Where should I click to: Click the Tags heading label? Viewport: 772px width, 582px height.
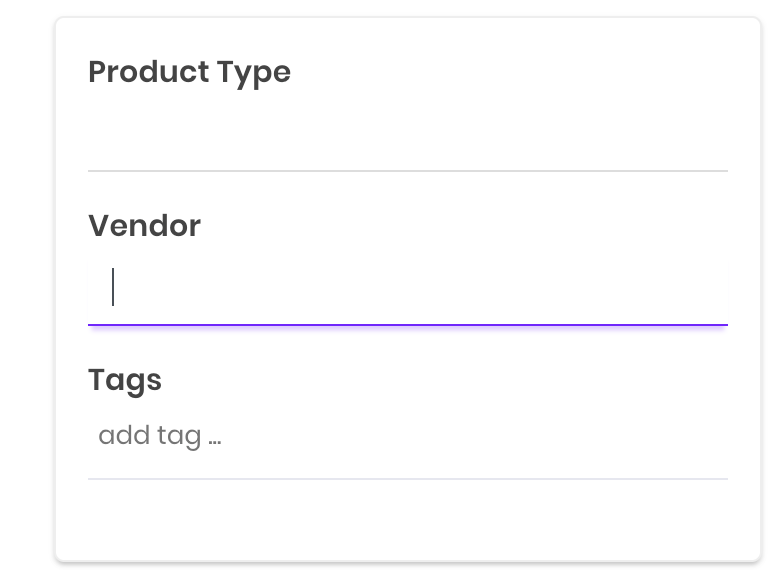pyautogui.click(x=125, y=380)
